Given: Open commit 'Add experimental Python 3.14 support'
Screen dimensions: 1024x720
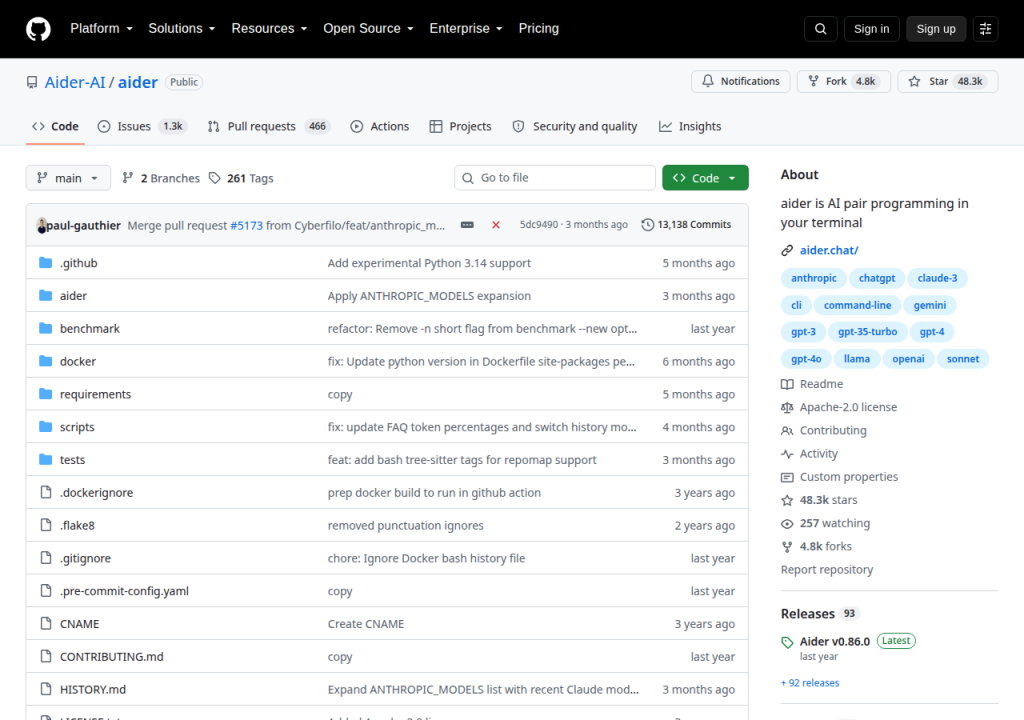Looking at the screenshot, I should point(429,263).
